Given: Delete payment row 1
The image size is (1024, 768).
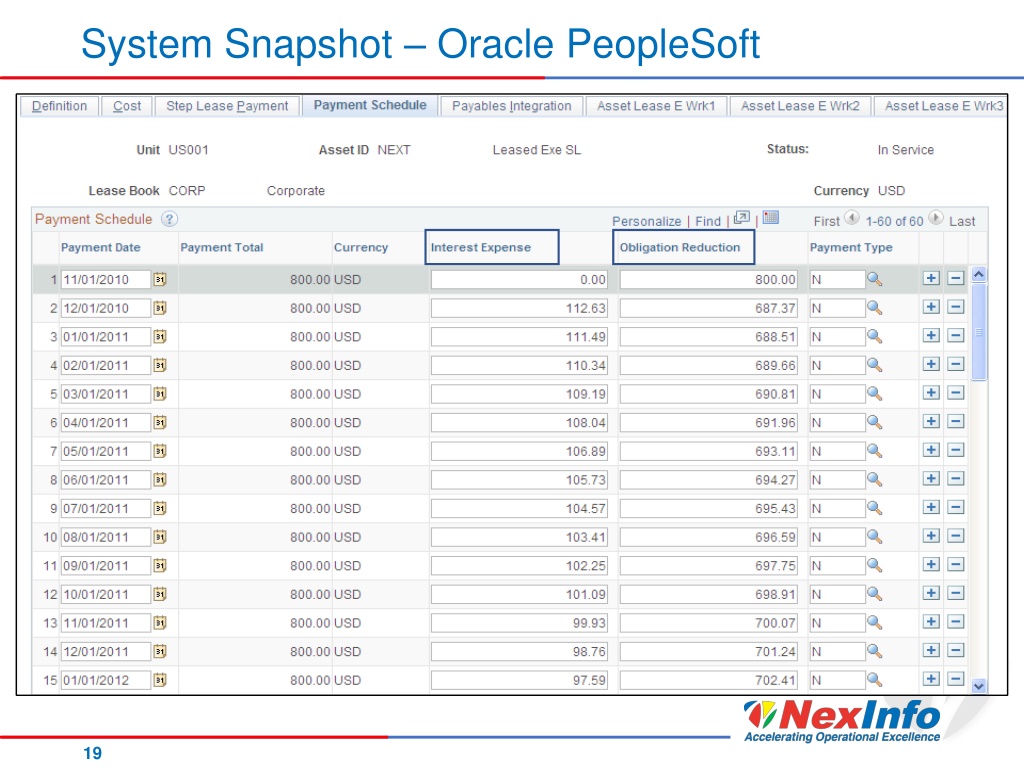Looking at the screenshot, I should click(x=955, y=278).
